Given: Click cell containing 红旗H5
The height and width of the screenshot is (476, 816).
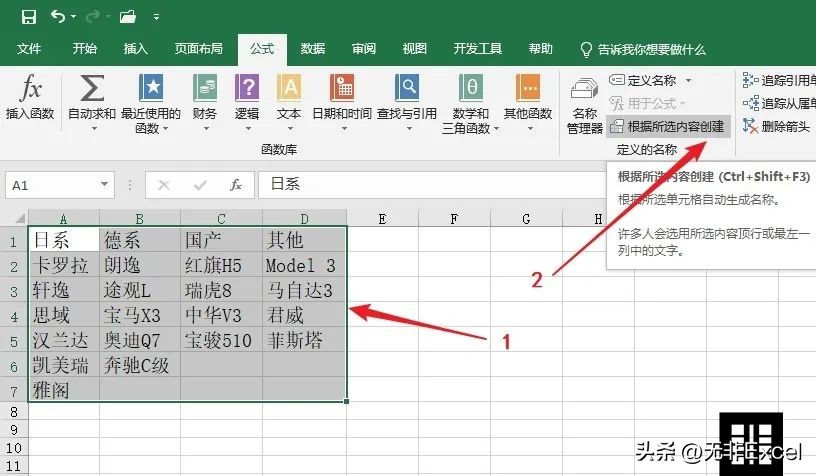Looking at the screenshot, I should coord(221,265).
